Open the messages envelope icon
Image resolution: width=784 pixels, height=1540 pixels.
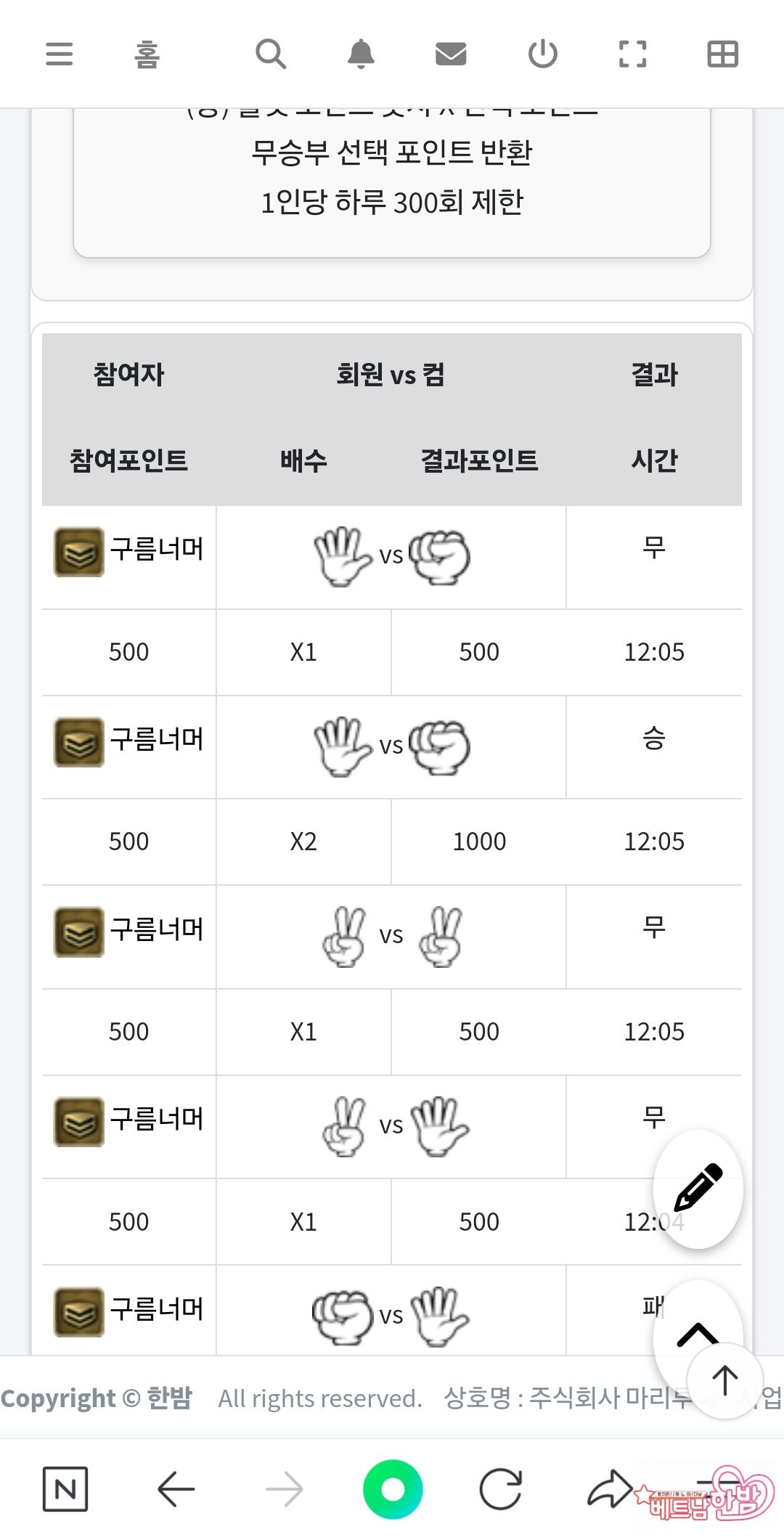coord(451,54)
